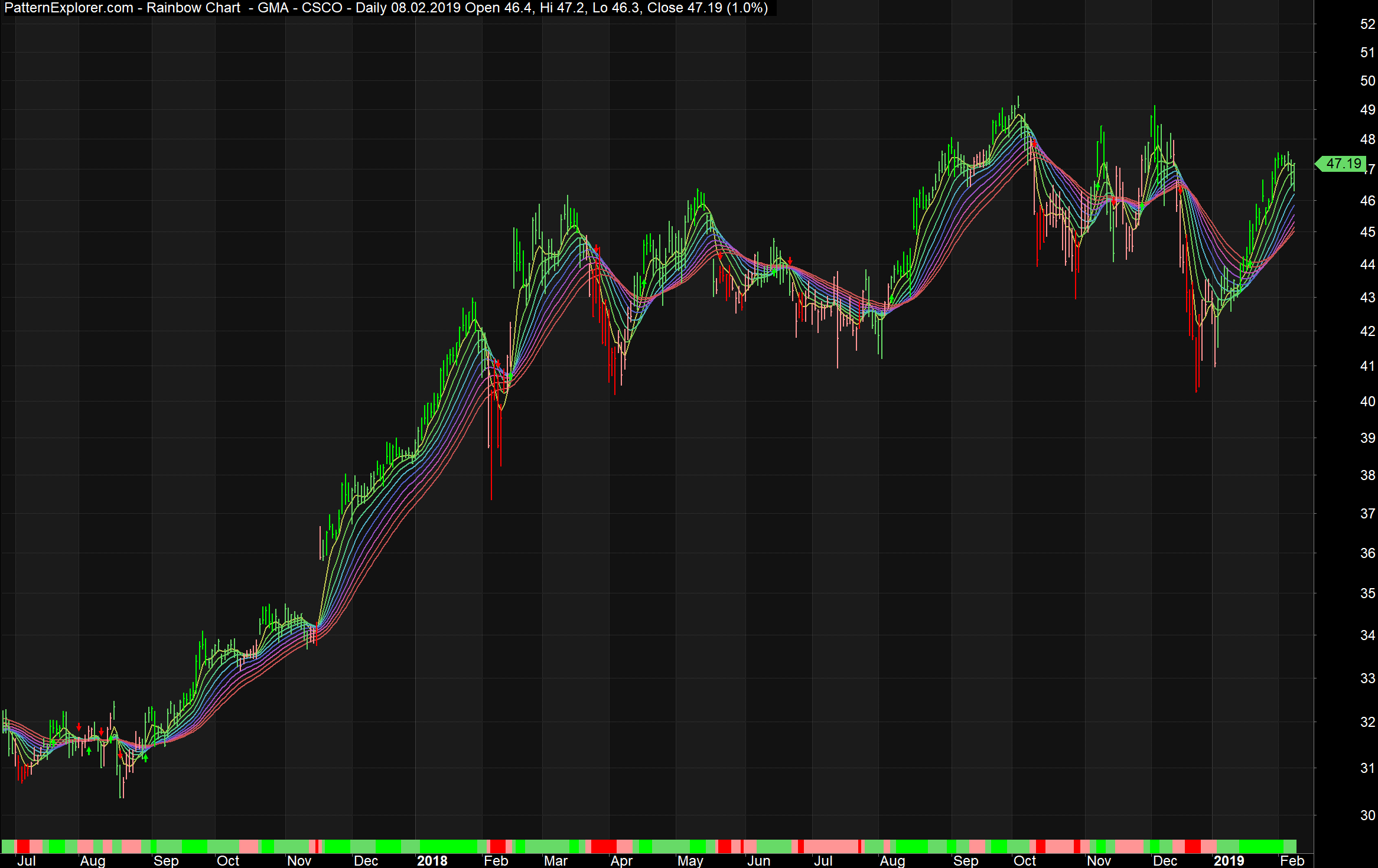Click the 30 price level on price axis
Image resolution: width=1378 pixels, height=868 pixels.
[1367, 815]
